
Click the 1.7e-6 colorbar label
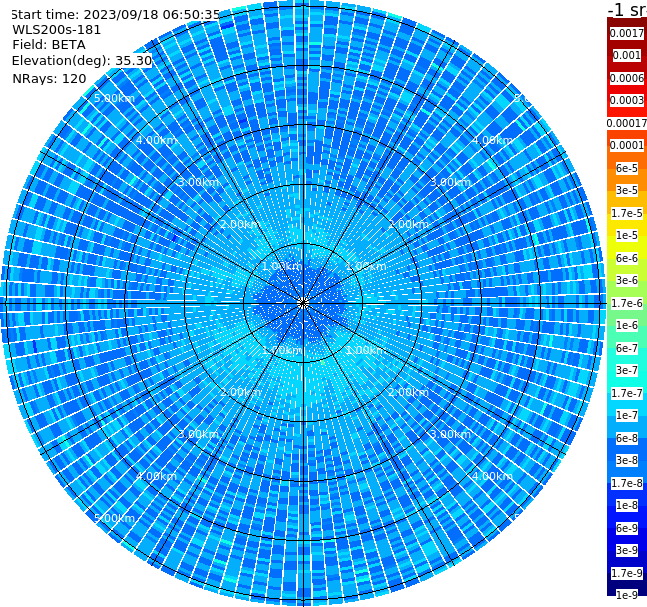pyautogui.click(x=627, y=303)
